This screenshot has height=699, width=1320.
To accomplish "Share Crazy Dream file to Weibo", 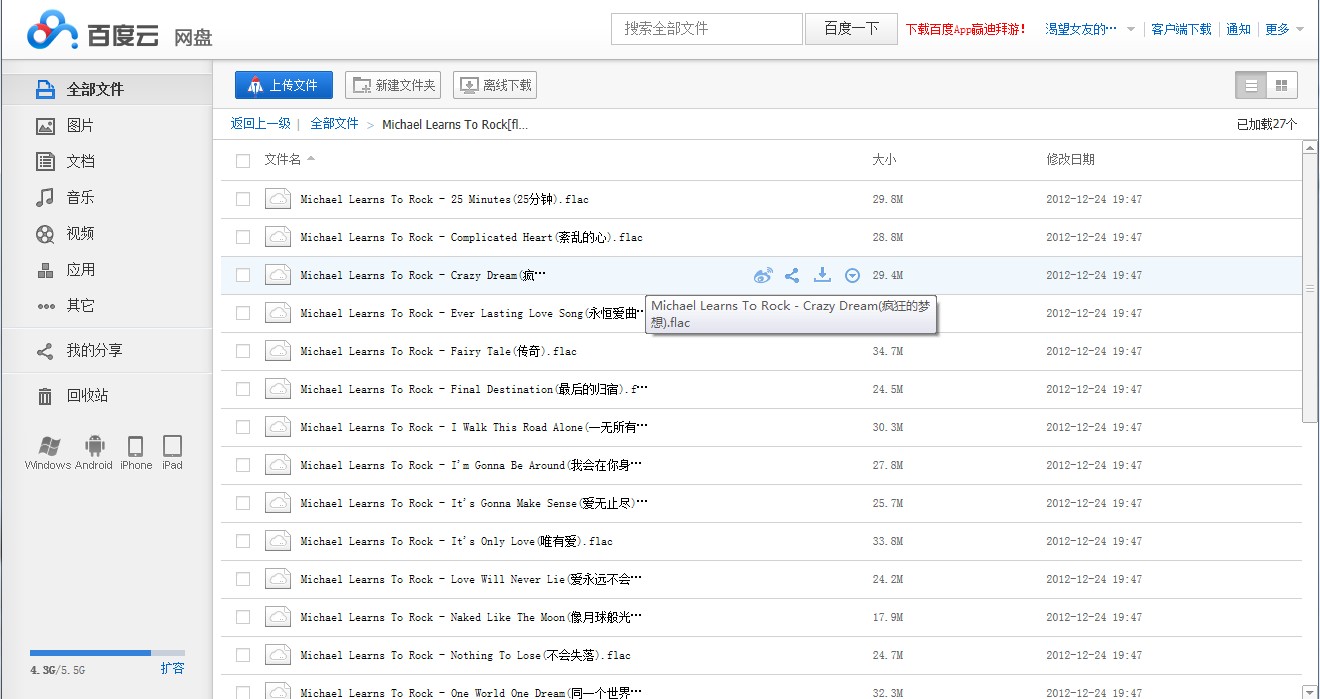I will click(x=763, y=275).
